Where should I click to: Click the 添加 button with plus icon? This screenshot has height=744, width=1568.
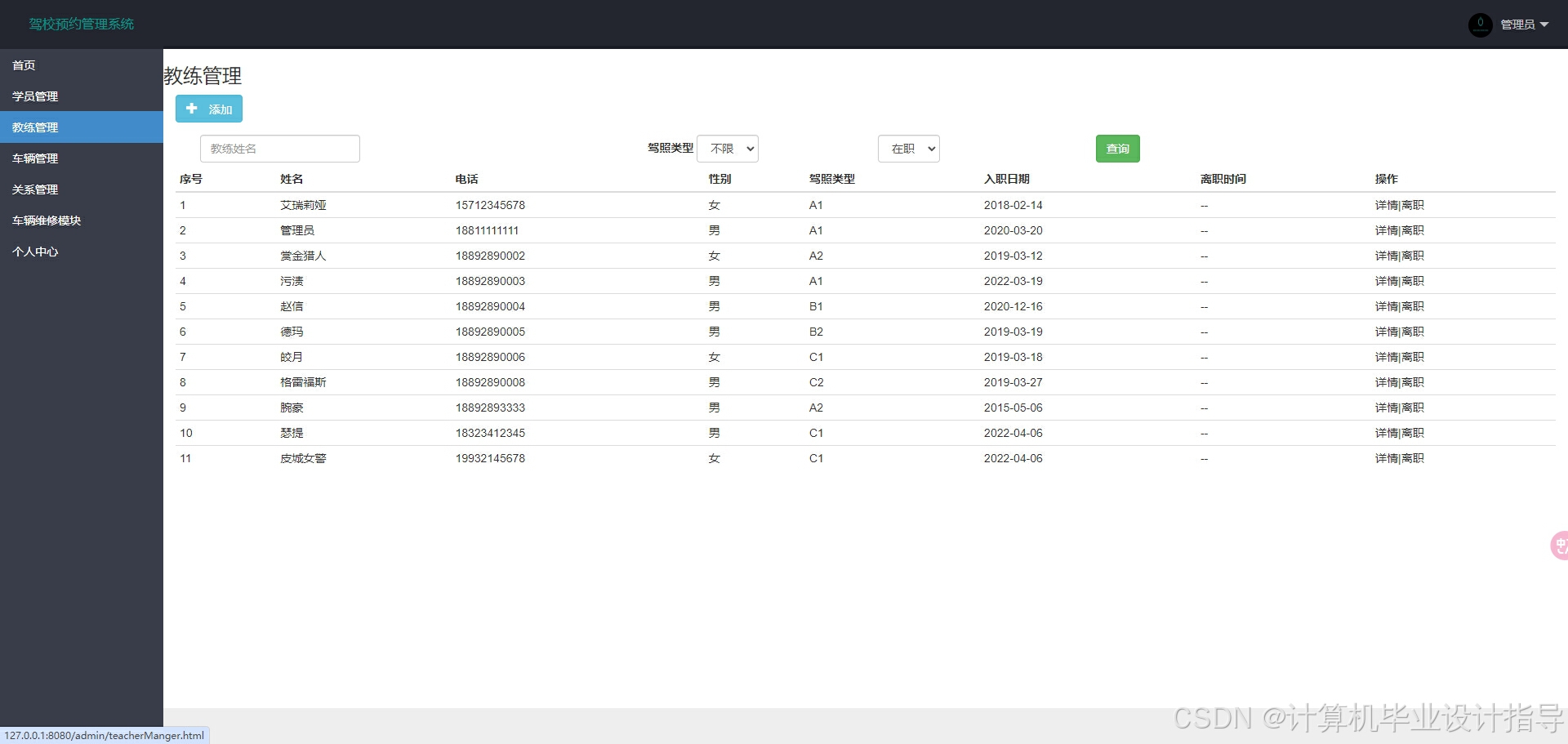(209, 109)
